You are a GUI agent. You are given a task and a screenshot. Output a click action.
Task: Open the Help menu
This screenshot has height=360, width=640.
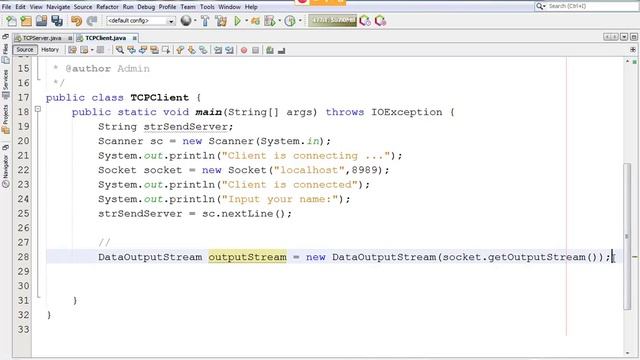pyautogui.click(x=251, y=7)
